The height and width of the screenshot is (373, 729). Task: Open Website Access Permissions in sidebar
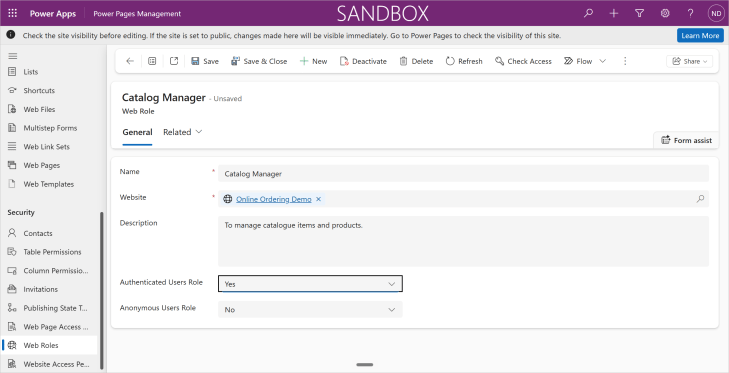[x=49, y=364]
